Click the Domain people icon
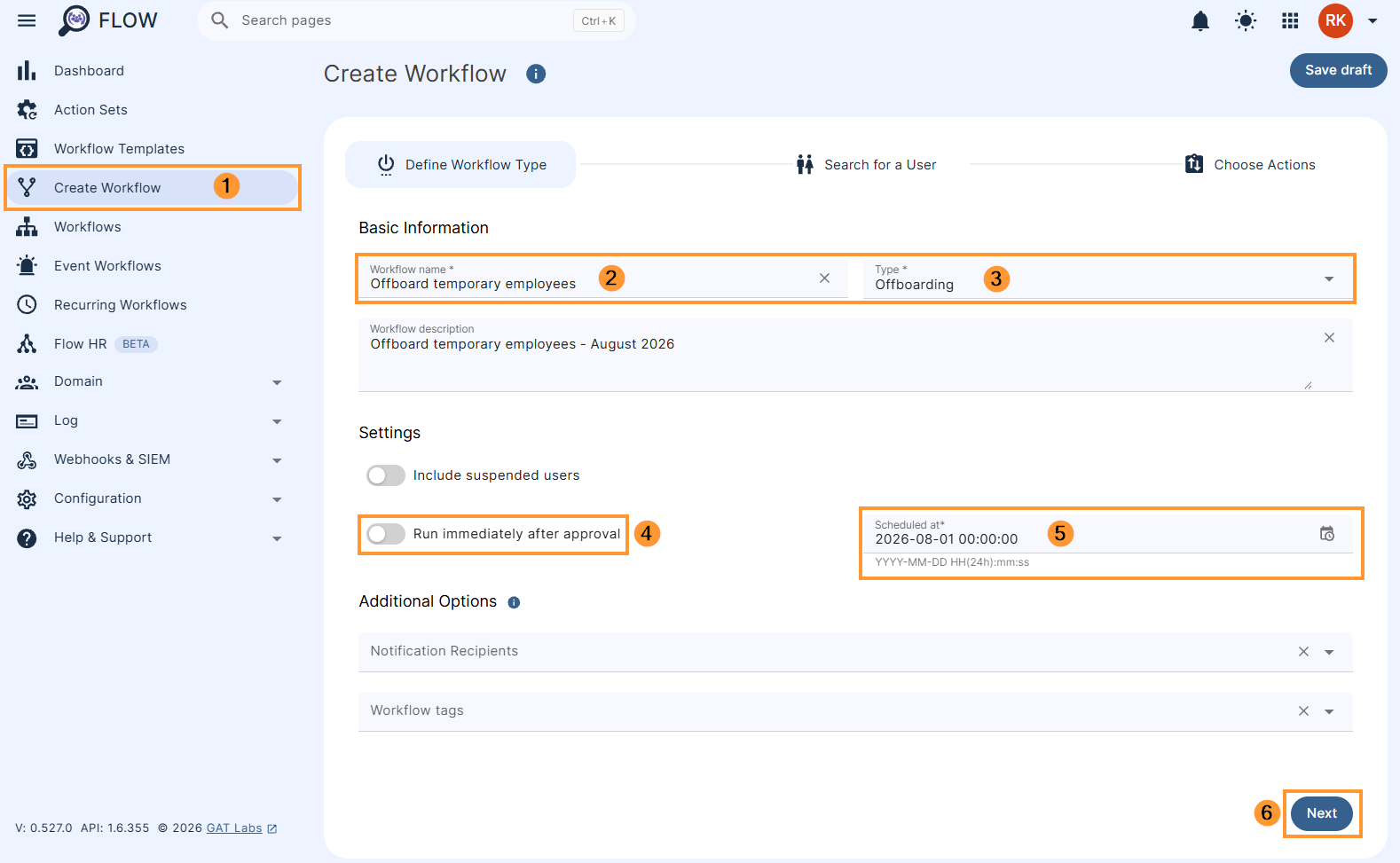1400x863 pixels. [x=27, y=382]
